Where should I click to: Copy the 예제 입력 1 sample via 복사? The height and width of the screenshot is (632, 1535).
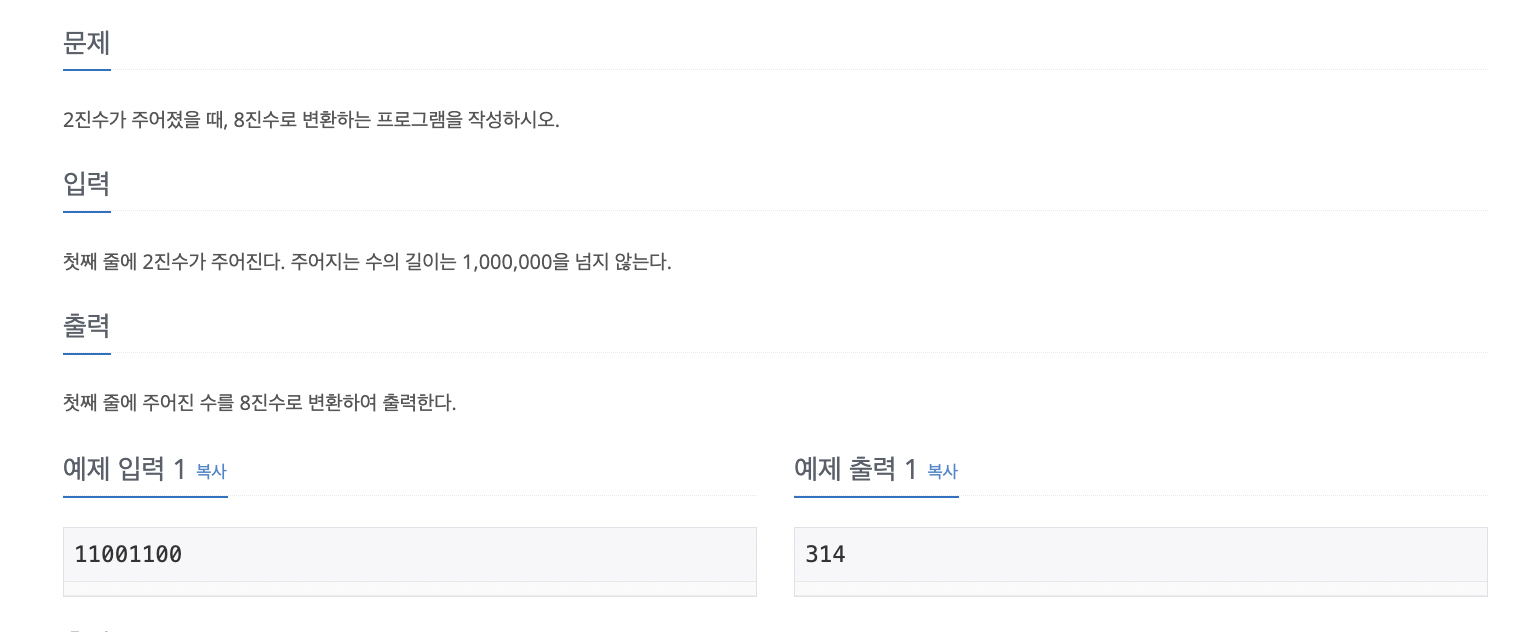pos(211,471)
